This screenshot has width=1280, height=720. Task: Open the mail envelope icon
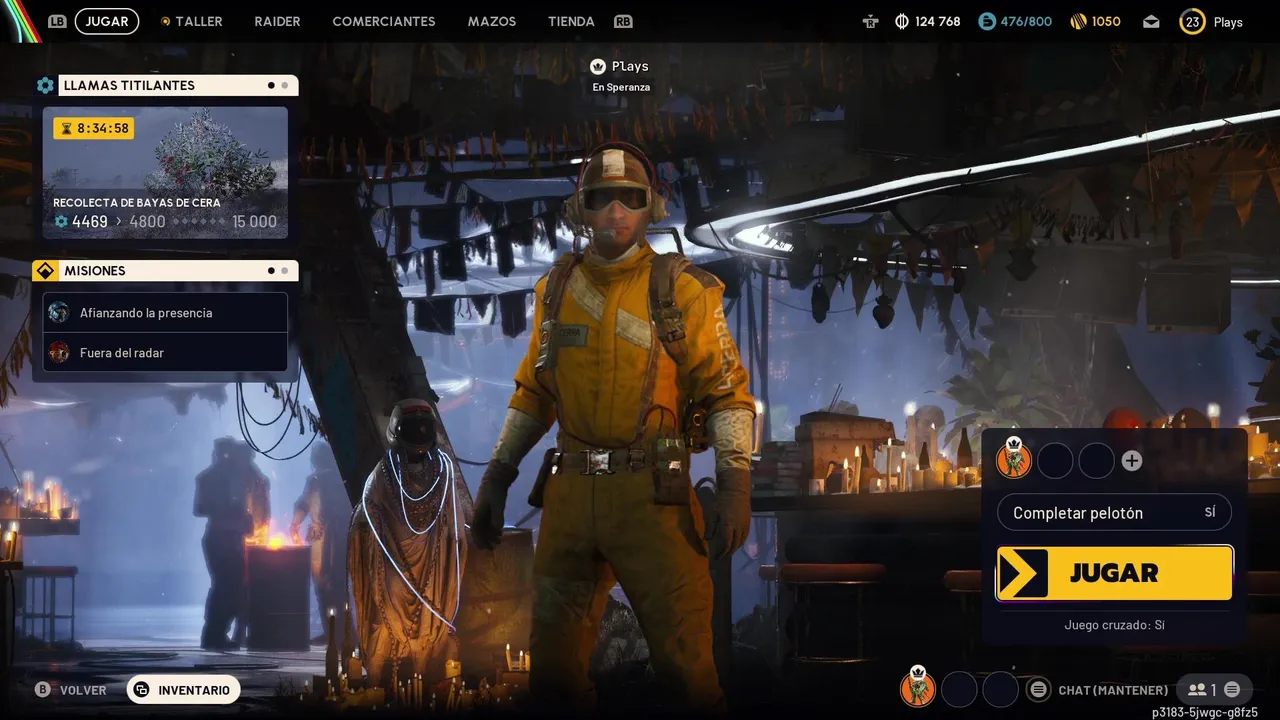click(1151, 21)
